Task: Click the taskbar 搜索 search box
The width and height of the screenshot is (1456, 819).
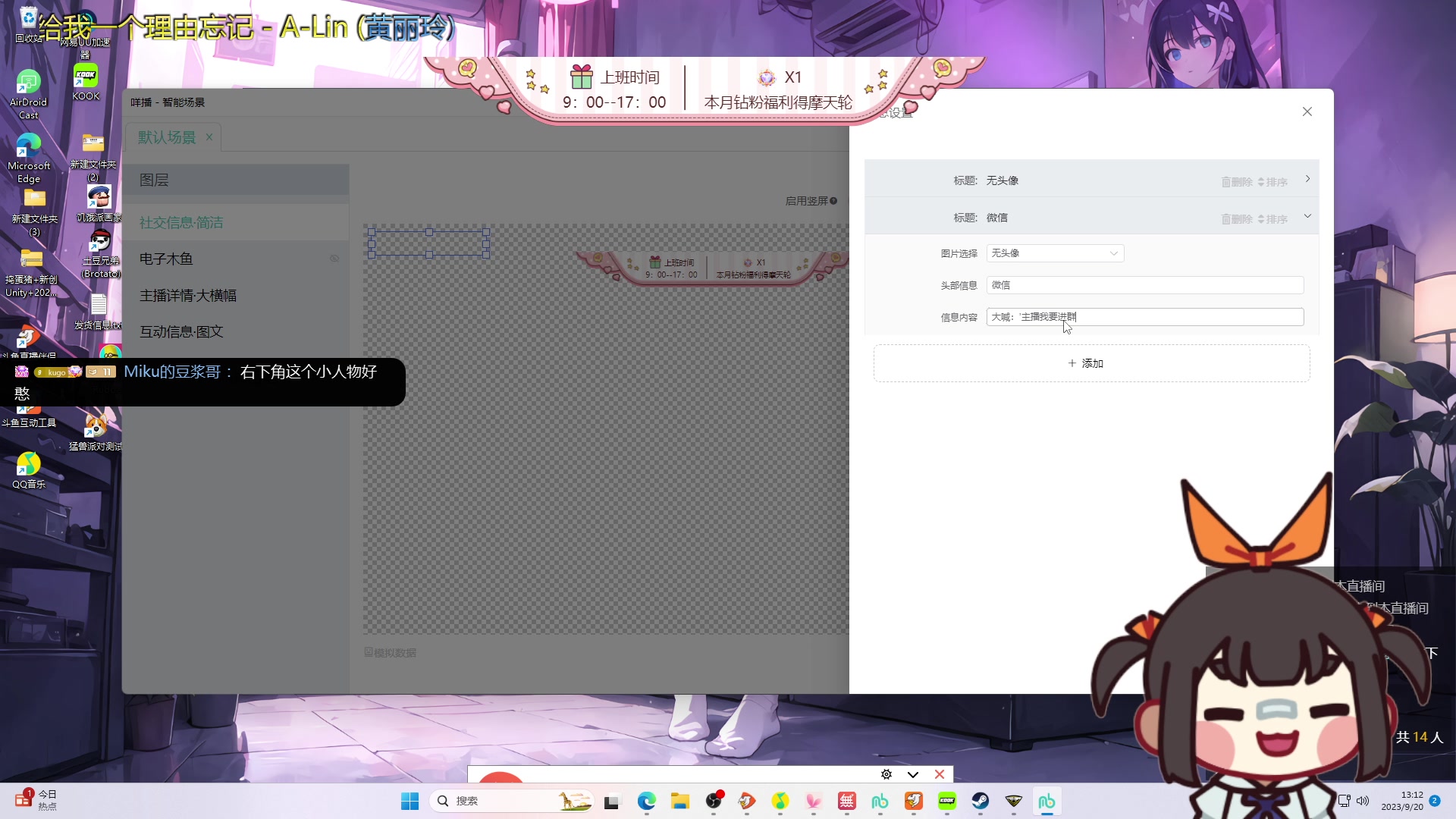Action: click(512, 801)
